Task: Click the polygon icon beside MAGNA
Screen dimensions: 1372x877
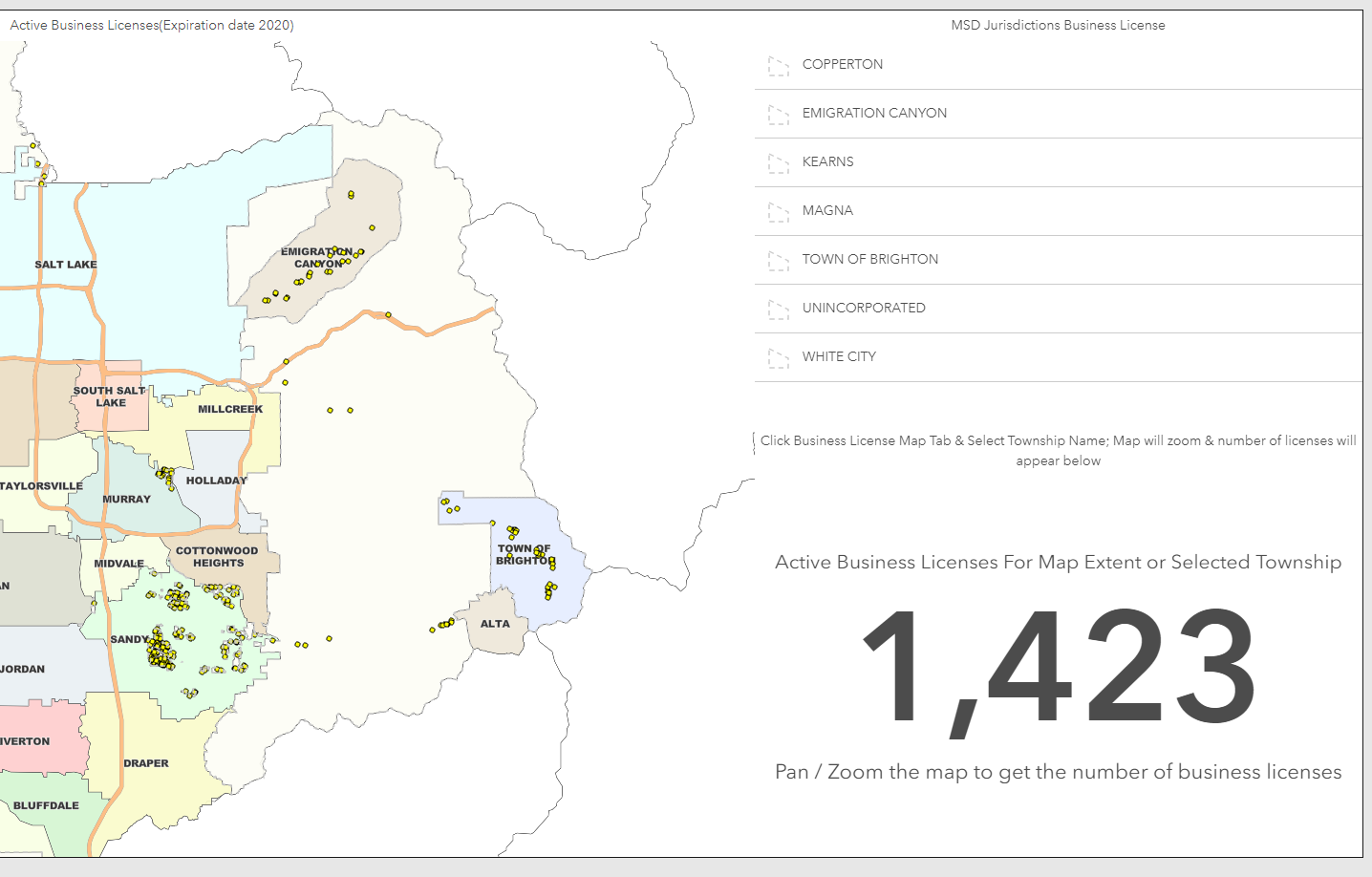Action: (x=779, y=212)
